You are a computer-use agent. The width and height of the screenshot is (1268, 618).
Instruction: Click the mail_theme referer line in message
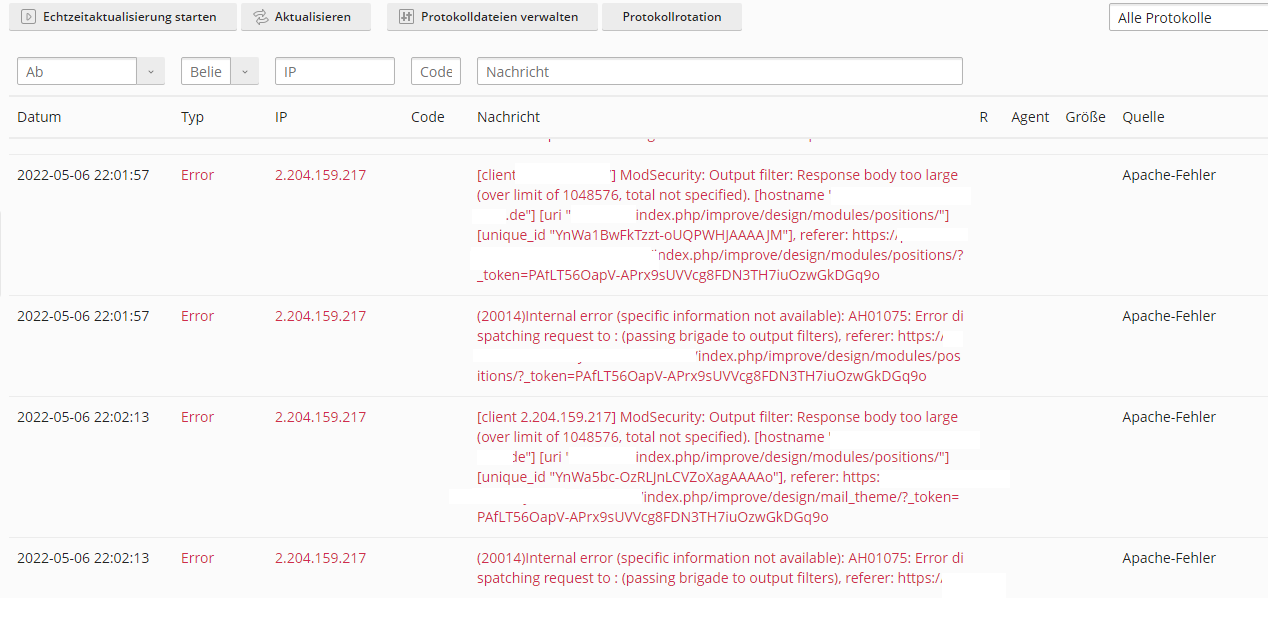pyautogui.click(x=800, y=497)
